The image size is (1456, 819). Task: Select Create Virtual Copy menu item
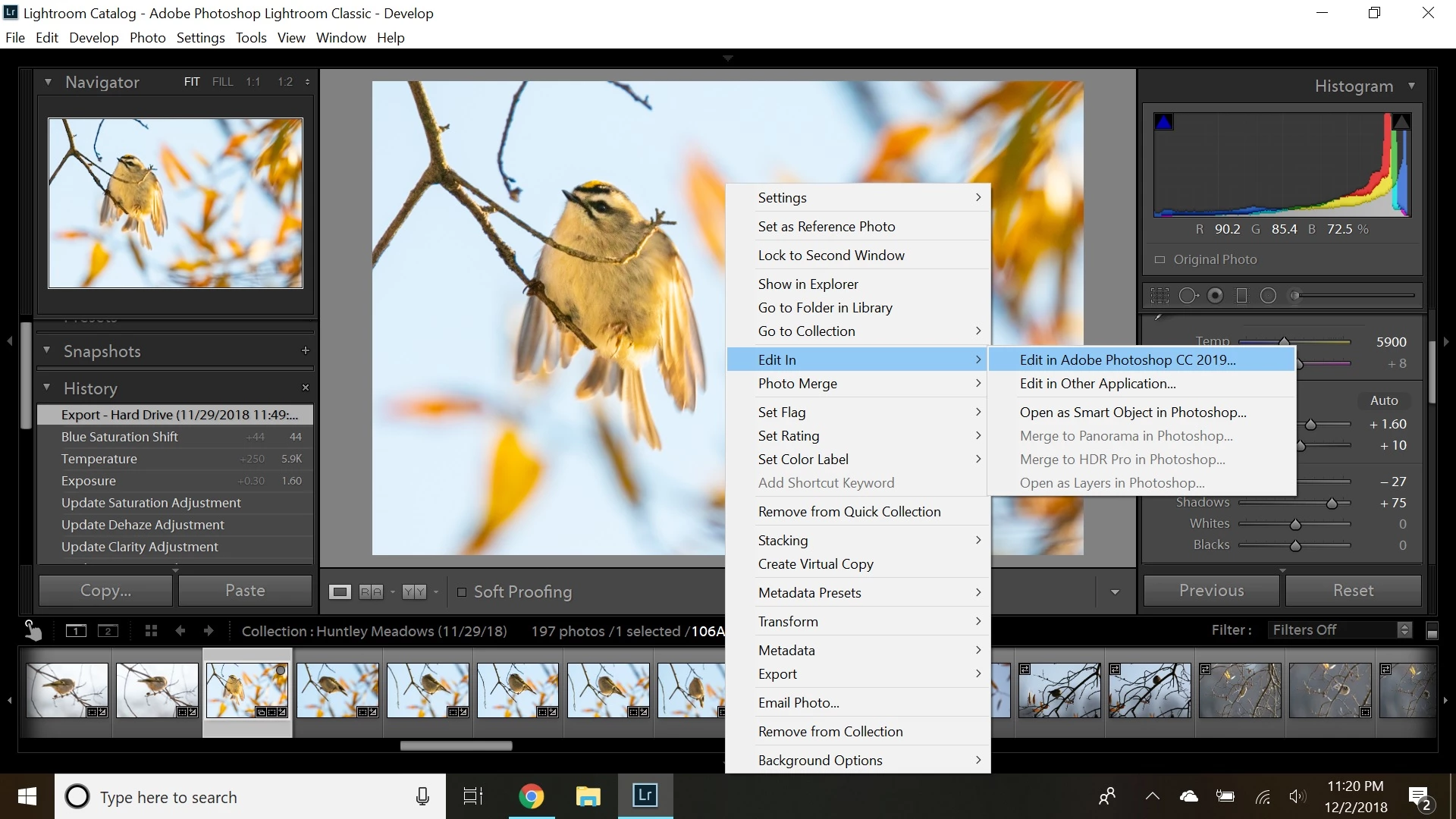click(x=815, y=564)
